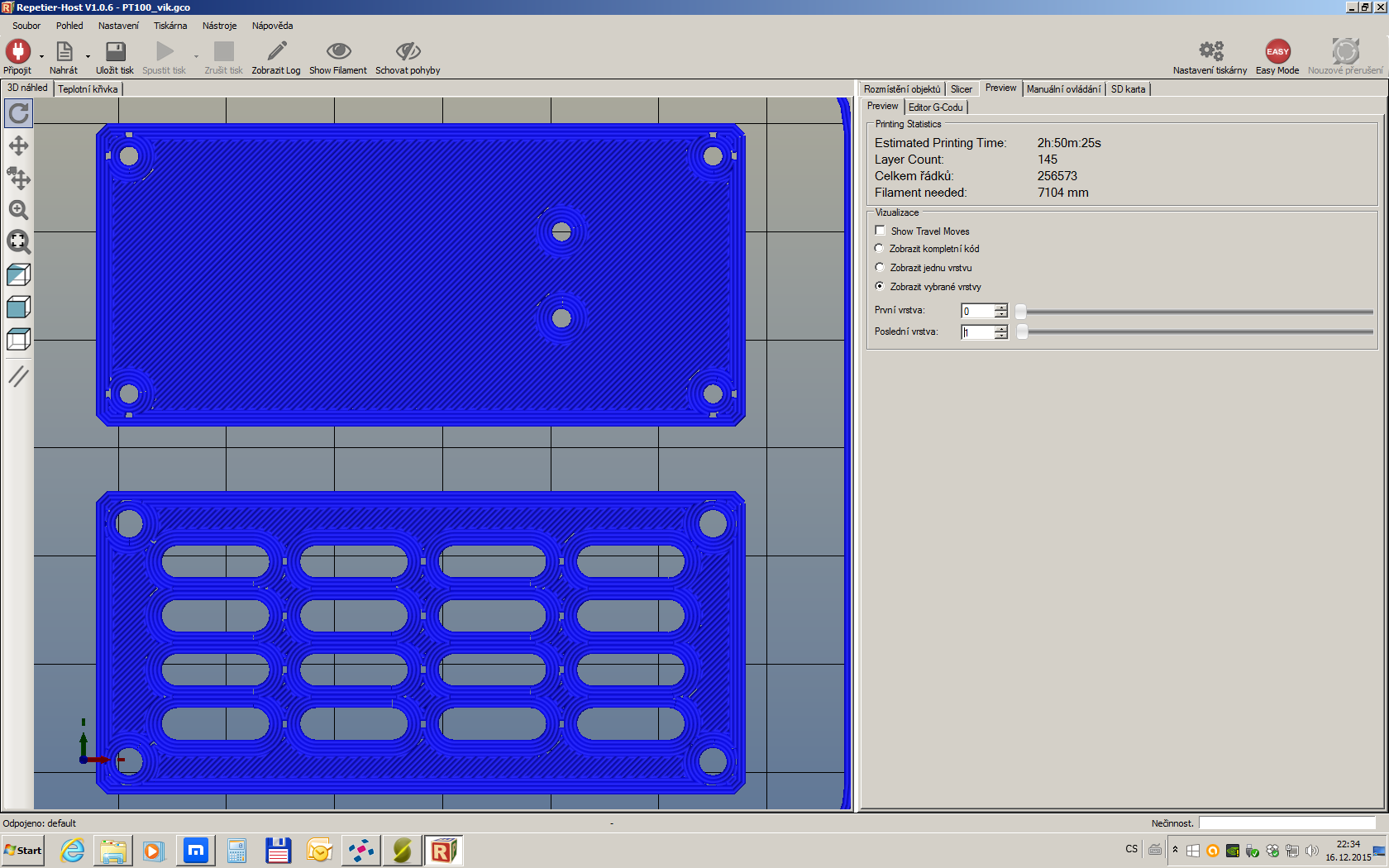Increase První vrstva value with up arrow
This screenshot has height=868, width=1389.
pos(1001,308)
